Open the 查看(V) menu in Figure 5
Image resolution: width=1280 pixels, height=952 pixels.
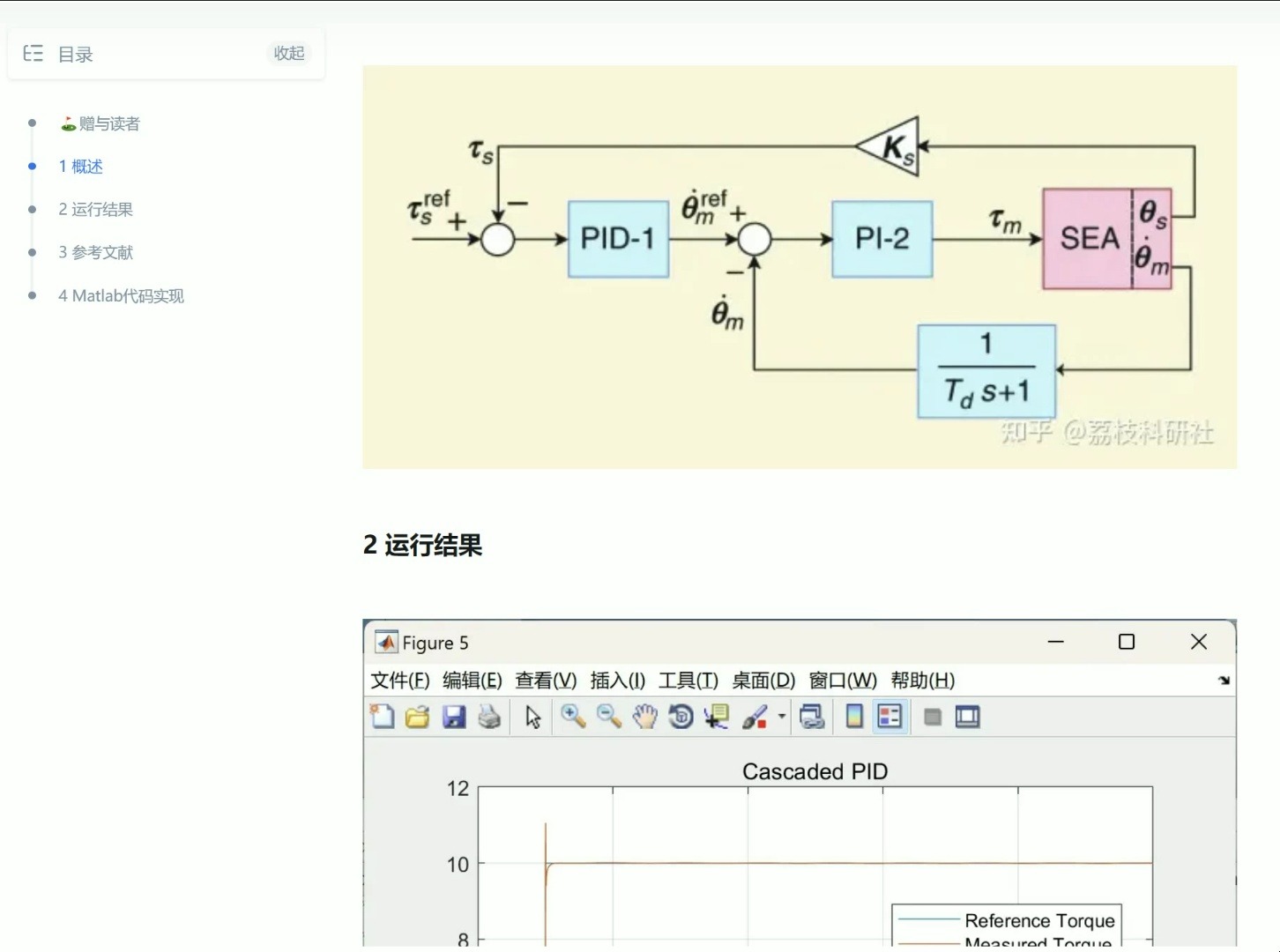tap(546, 681)
